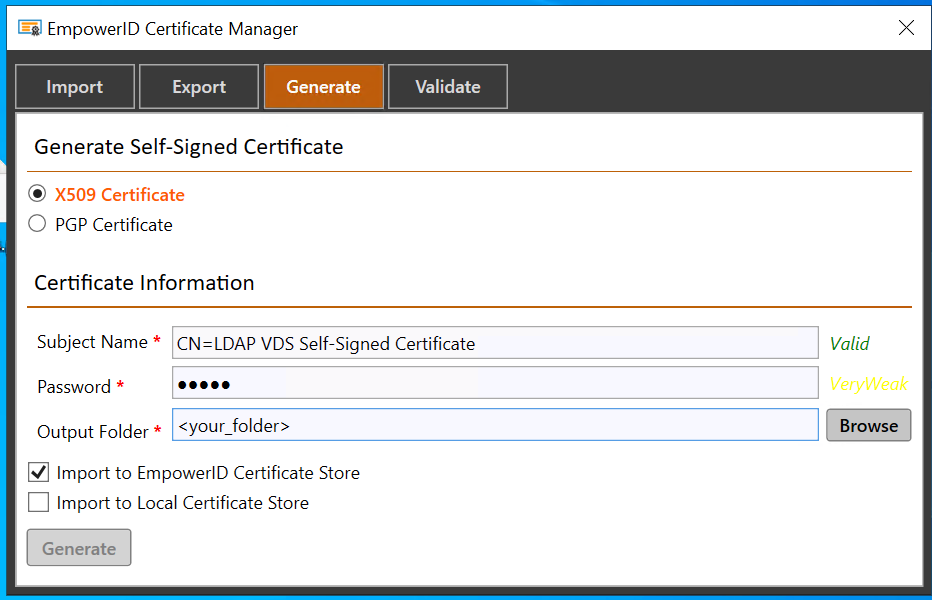932x600 pixels.
Task: Click the Certificate Information section heading
Action: coord(144,283)
